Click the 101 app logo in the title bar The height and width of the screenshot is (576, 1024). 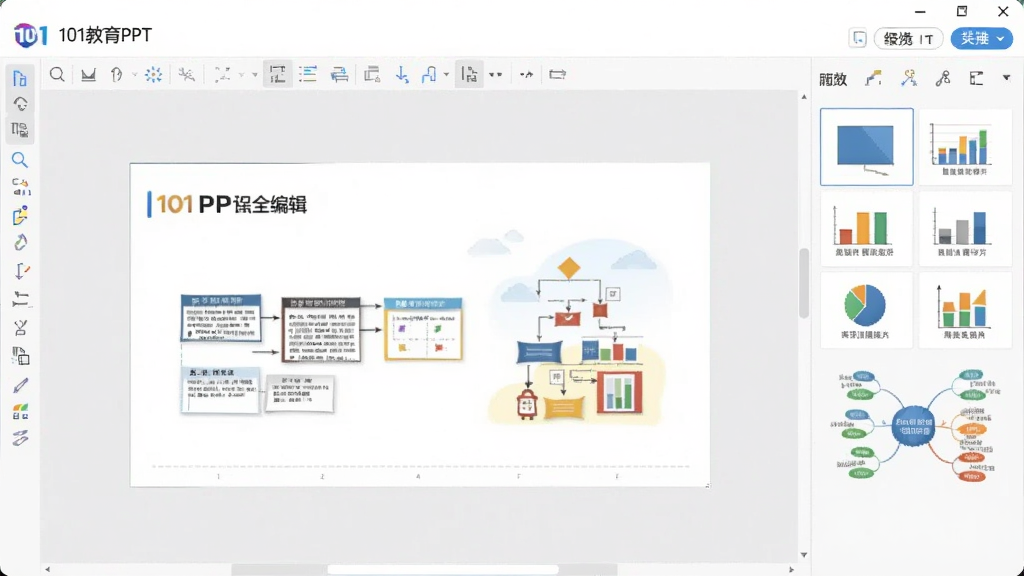point(31,35)
